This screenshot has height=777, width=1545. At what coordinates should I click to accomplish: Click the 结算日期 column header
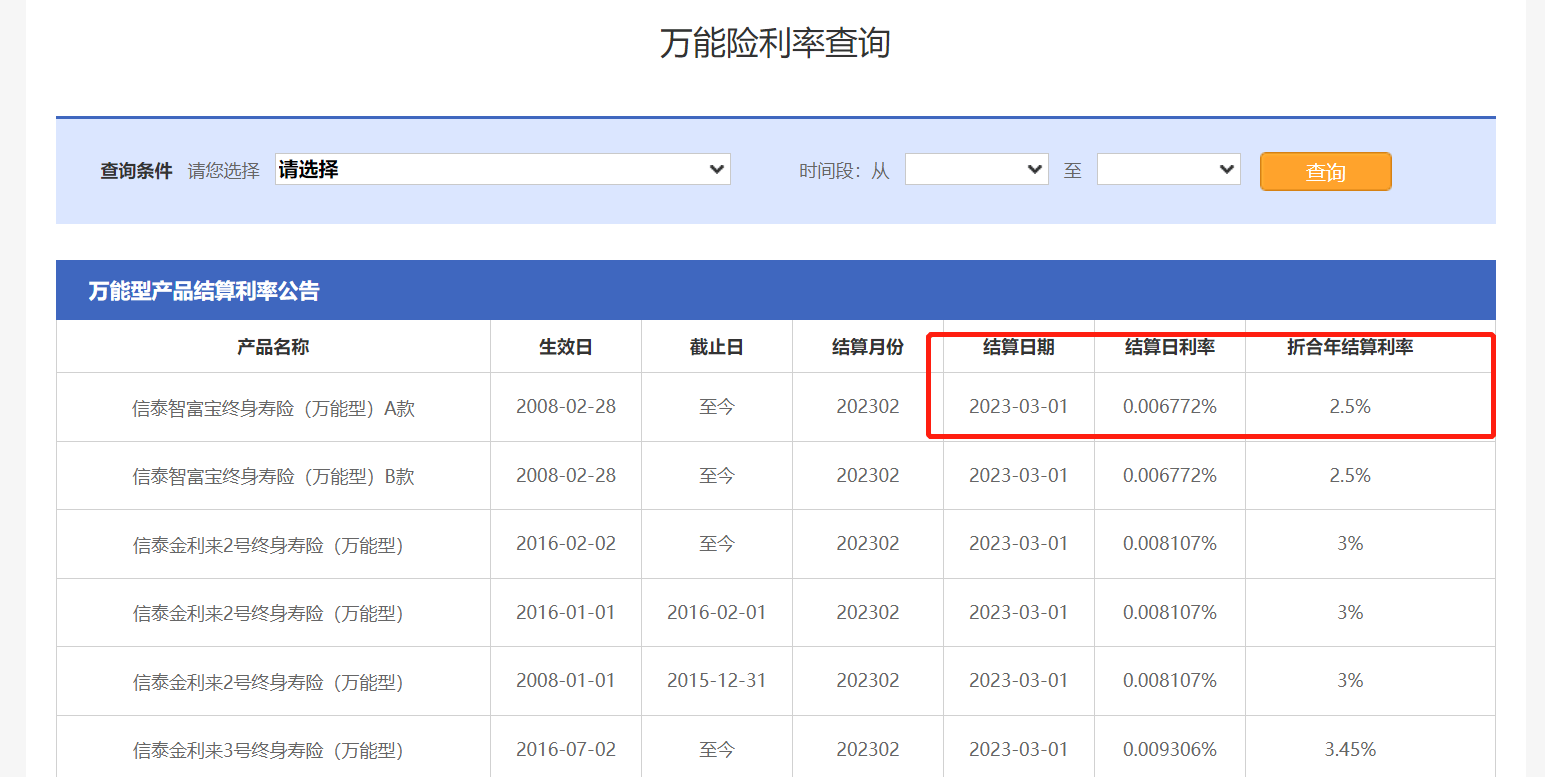[1019, 347]
